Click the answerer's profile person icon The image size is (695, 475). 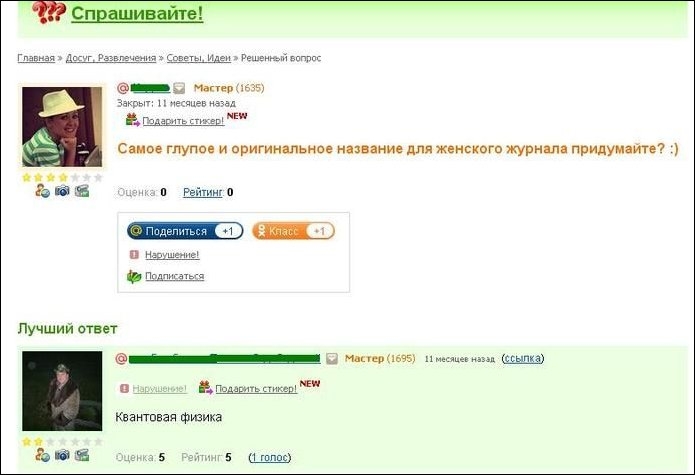point(42,455)
